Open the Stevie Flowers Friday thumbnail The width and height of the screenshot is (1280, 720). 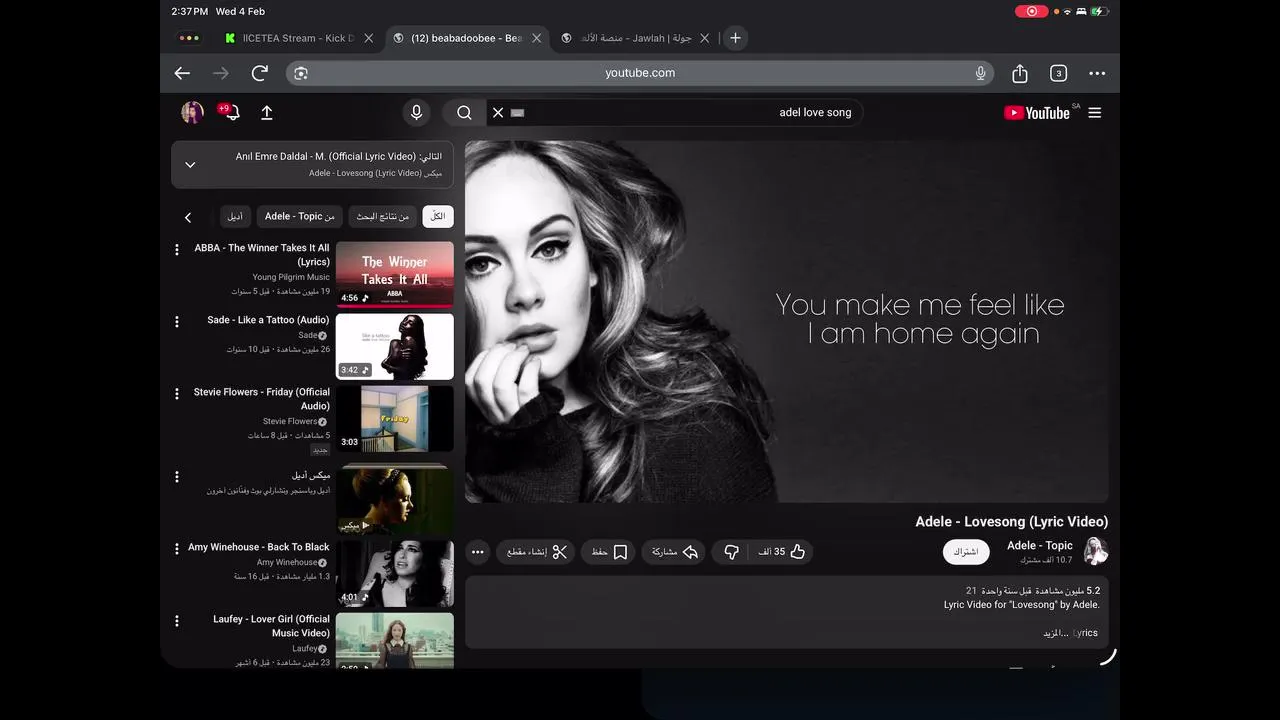pyautogui.click(x=395, y=419)
